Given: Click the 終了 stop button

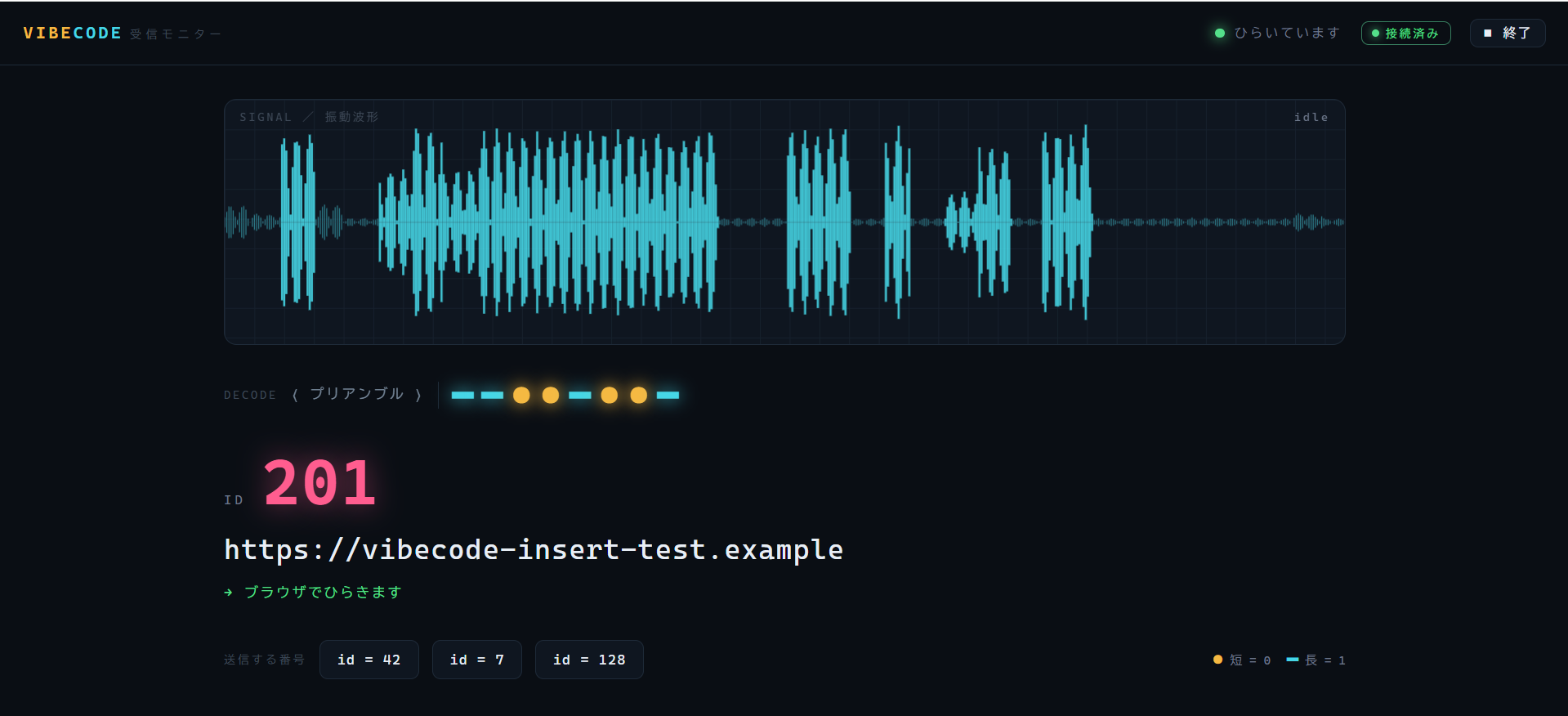Looking at the screenshot, I should tap(1508, 33).
